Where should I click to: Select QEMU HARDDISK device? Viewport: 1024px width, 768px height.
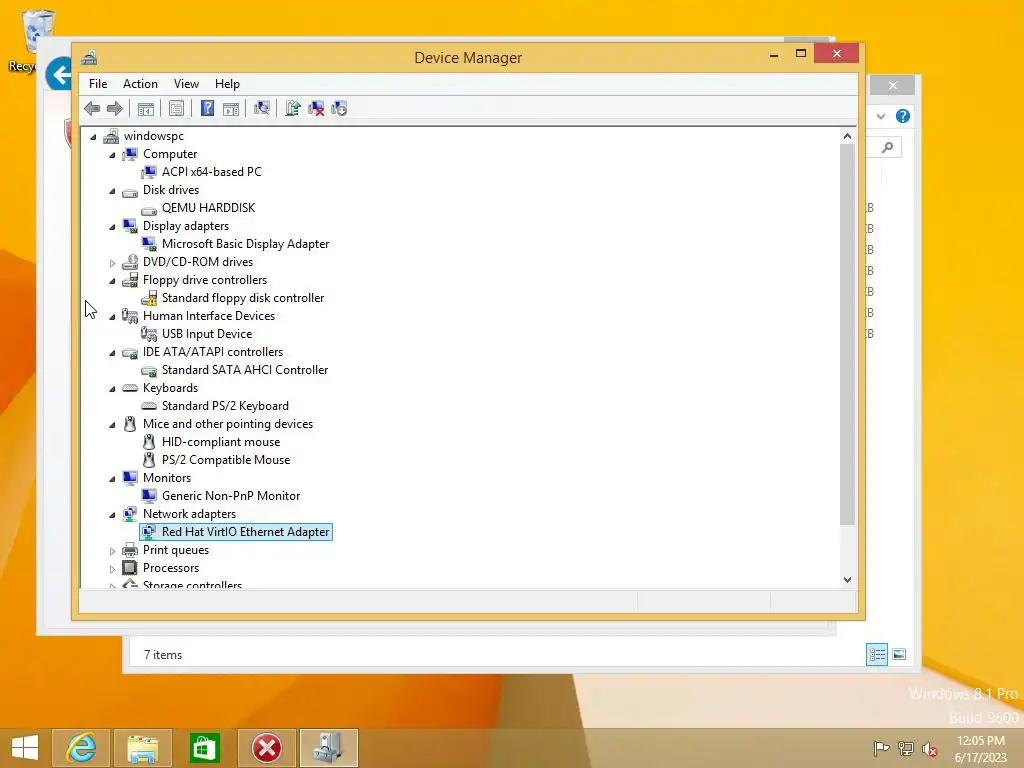click(x=208, y=208)
